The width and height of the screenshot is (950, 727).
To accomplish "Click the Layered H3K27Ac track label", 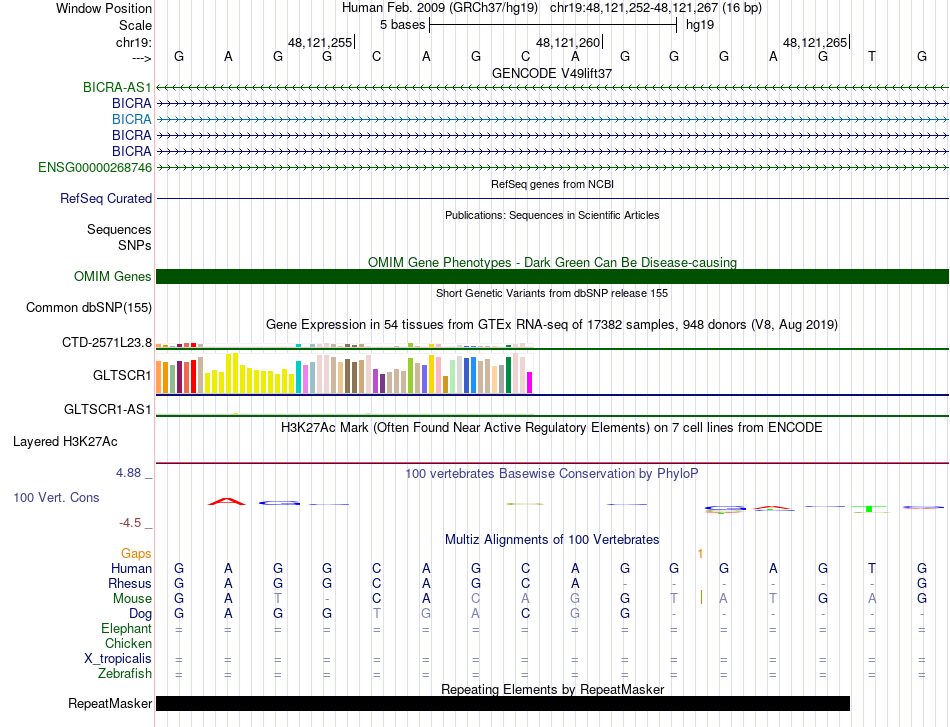I will tap(65, 442).
